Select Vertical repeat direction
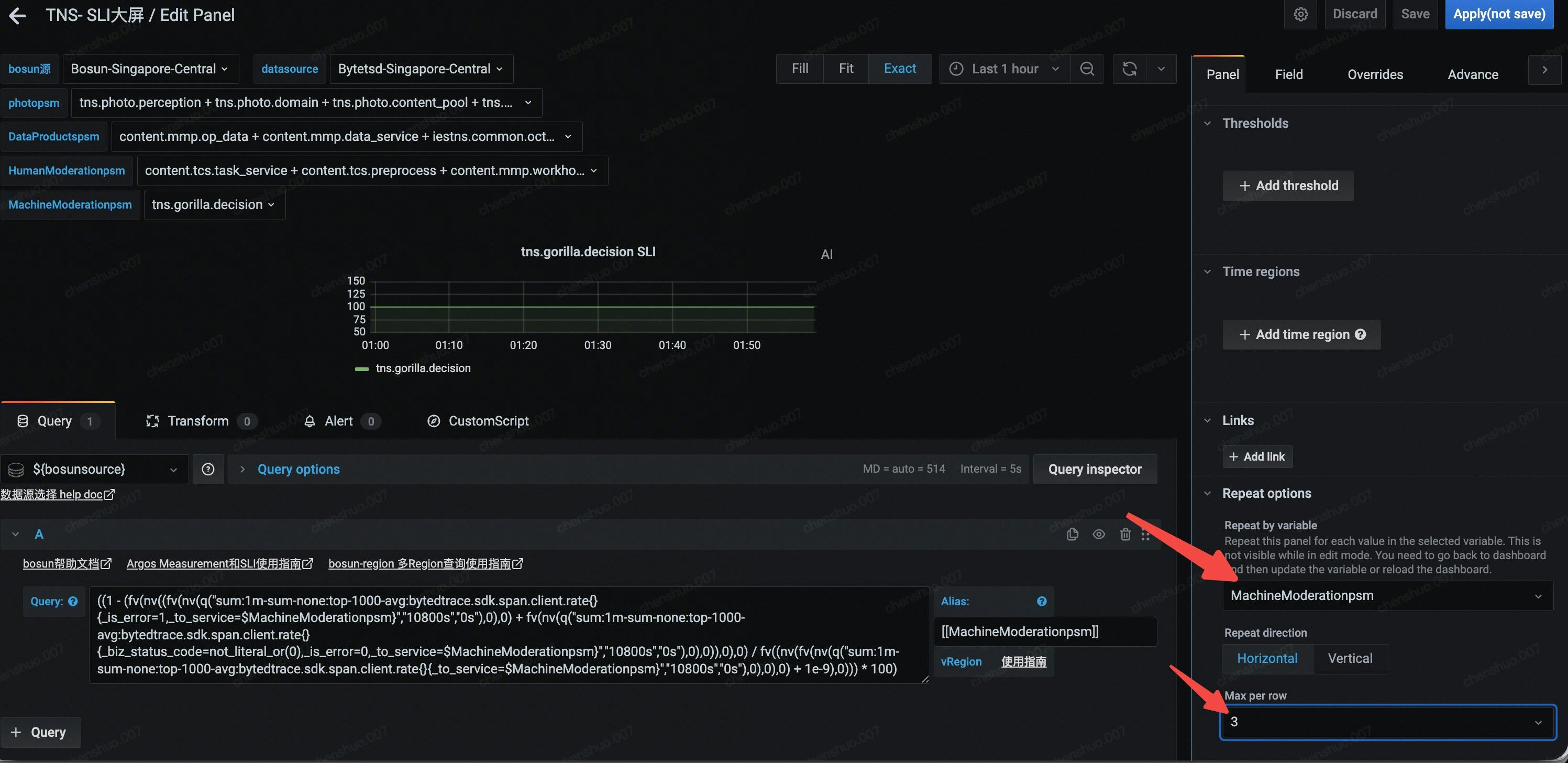Screen dimensions: 1568x763 click(x=1350, y=658)
